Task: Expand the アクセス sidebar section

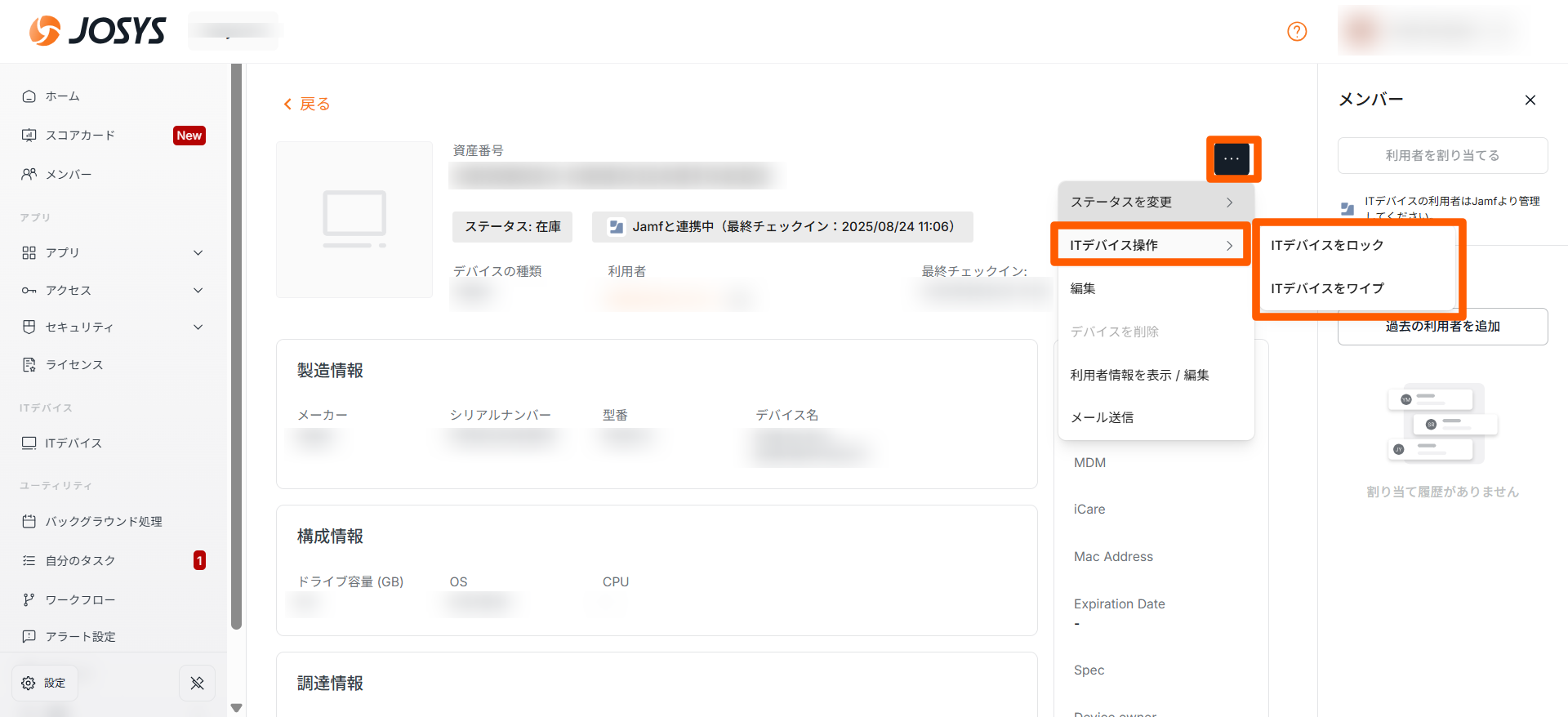Action: (198, 290)
